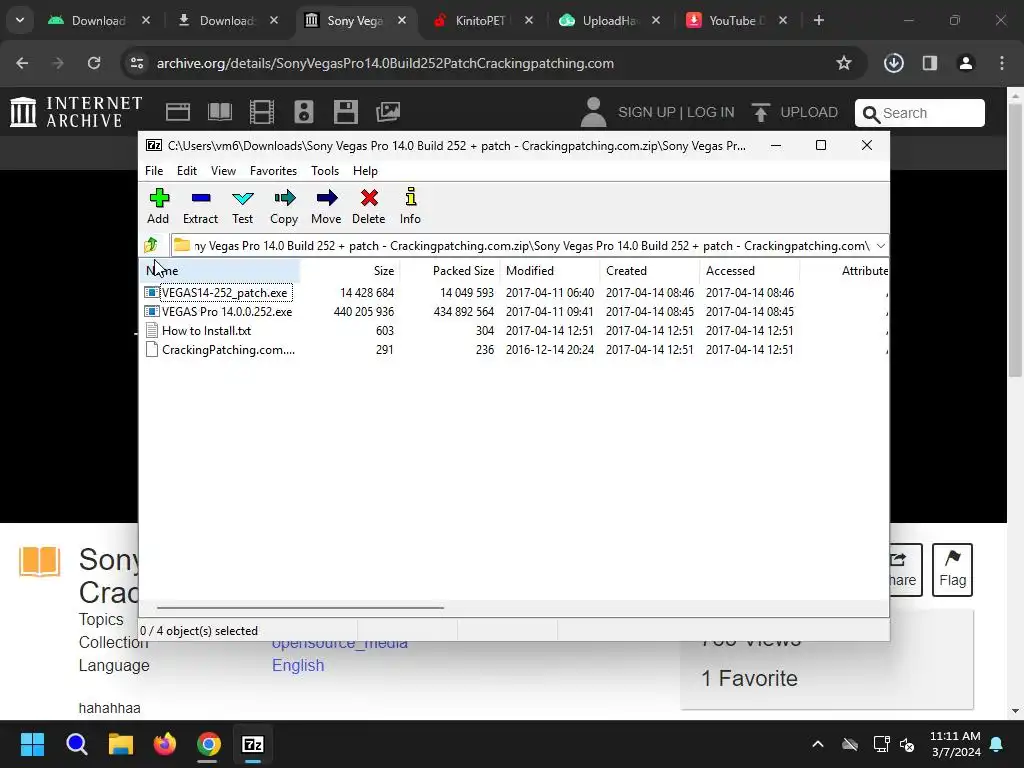Open the Info toolbar button
This screenshot has width=1024, height=768.
point(410,206)
